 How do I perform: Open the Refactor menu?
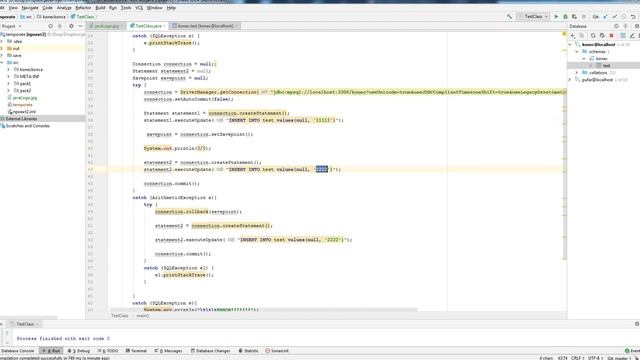click(x=83, y=8)
